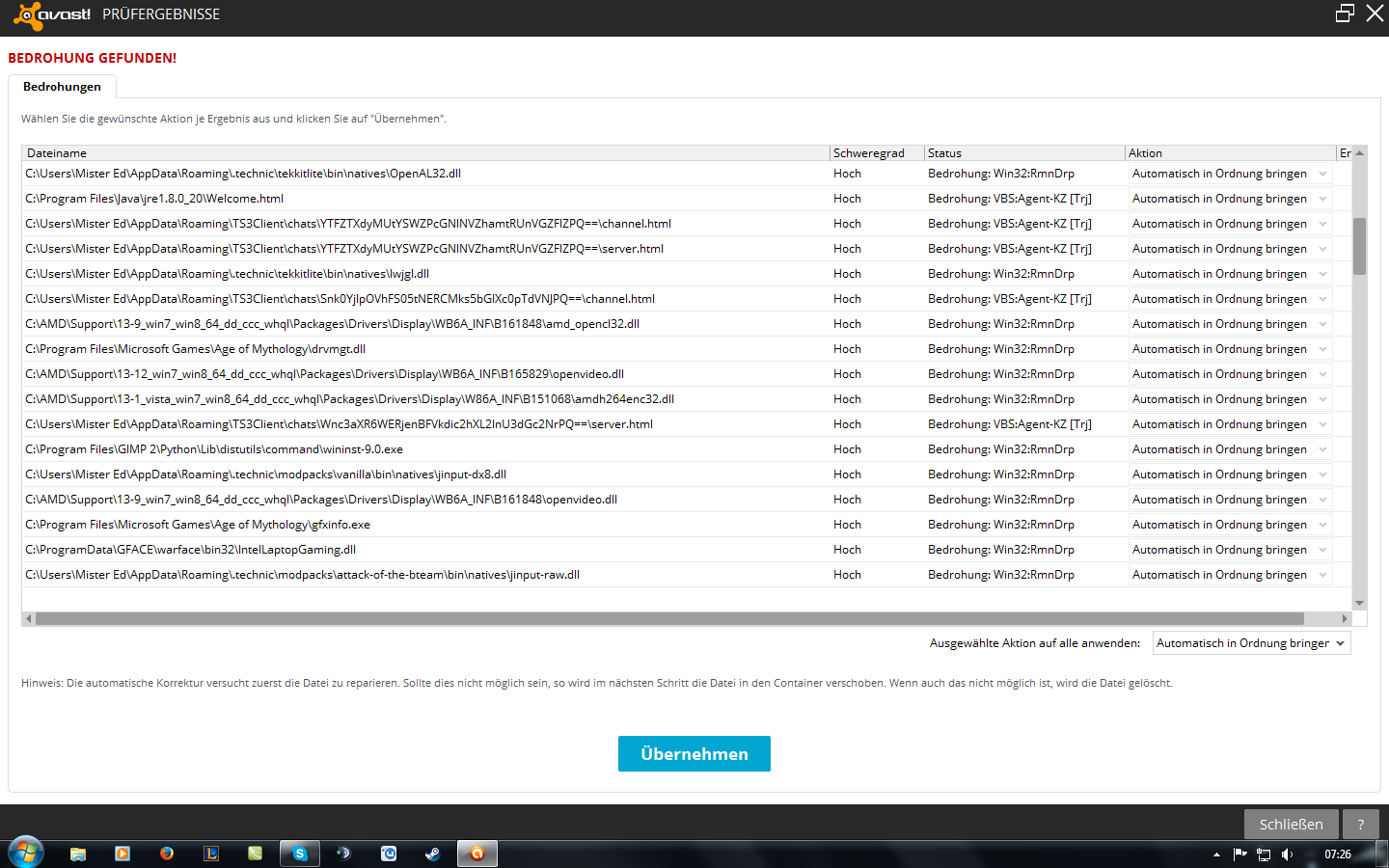Open Windows Explorer from the taskbar

(x=78, y=854)
